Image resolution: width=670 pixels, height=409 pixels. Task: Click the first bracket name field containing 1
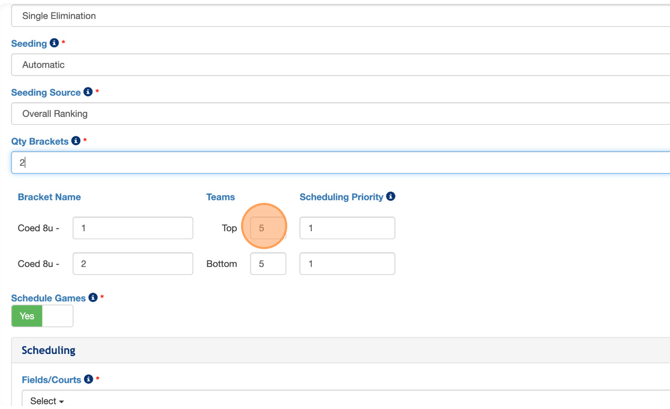(x=132, y=228)
